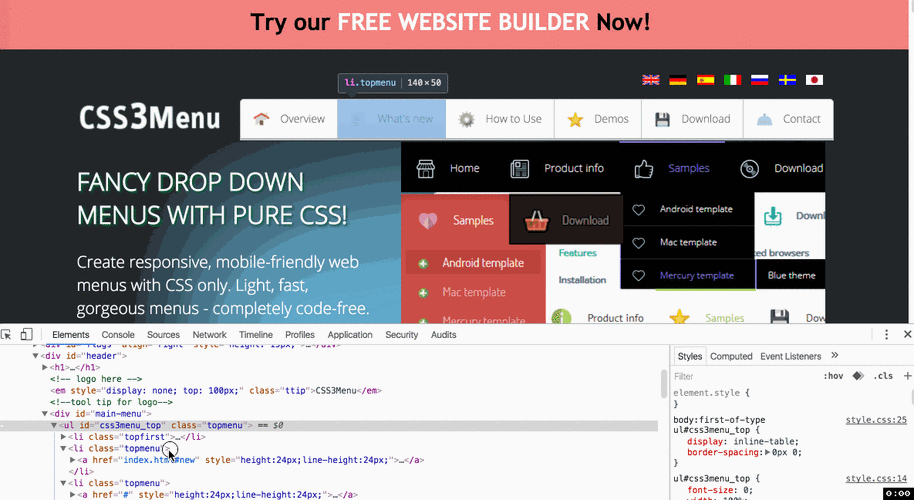Expand the h1 element node
This screenshot has height=500, width=914.
tap(45, 367)
